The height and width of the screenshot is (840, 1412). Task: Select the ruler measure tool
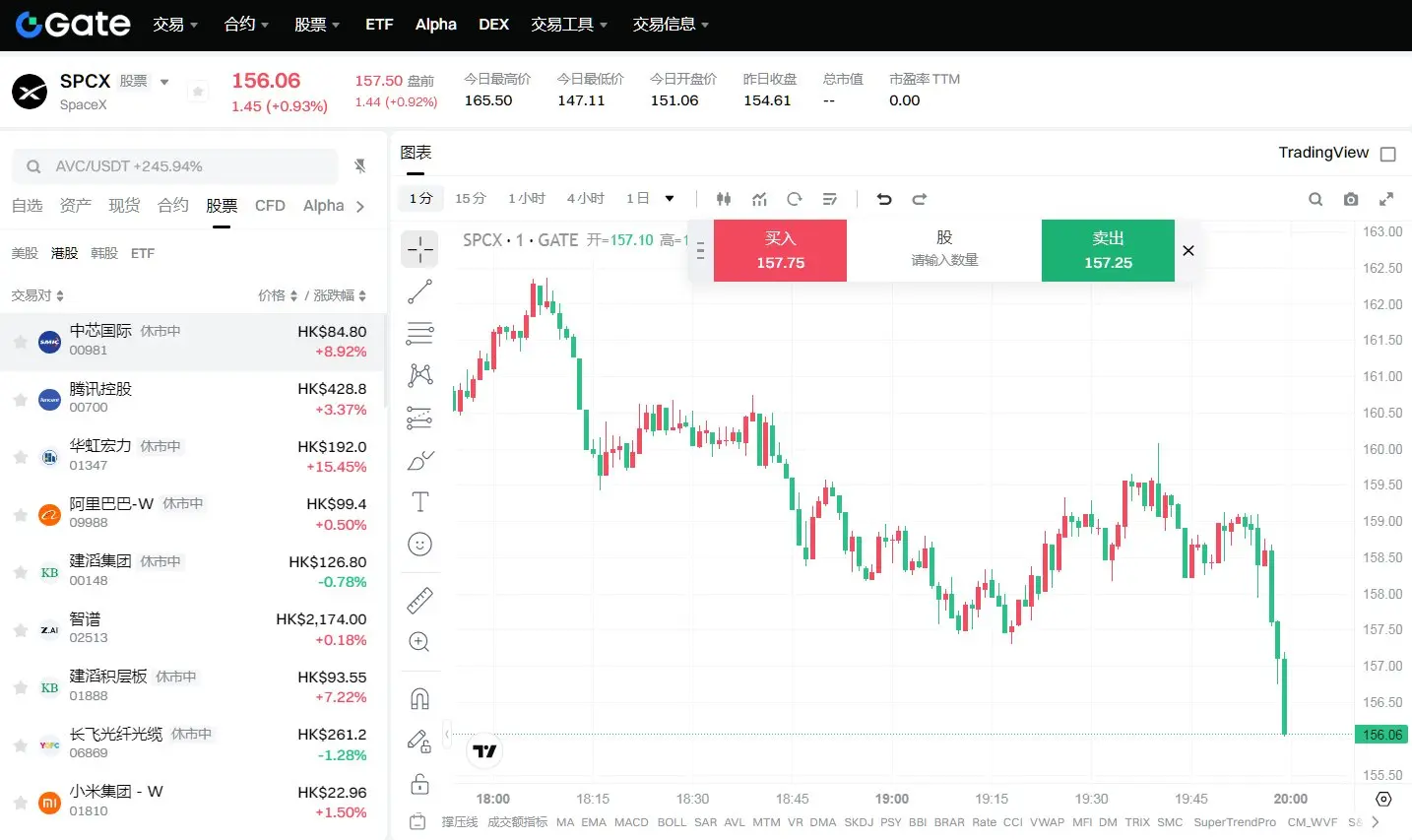point(420,600)
